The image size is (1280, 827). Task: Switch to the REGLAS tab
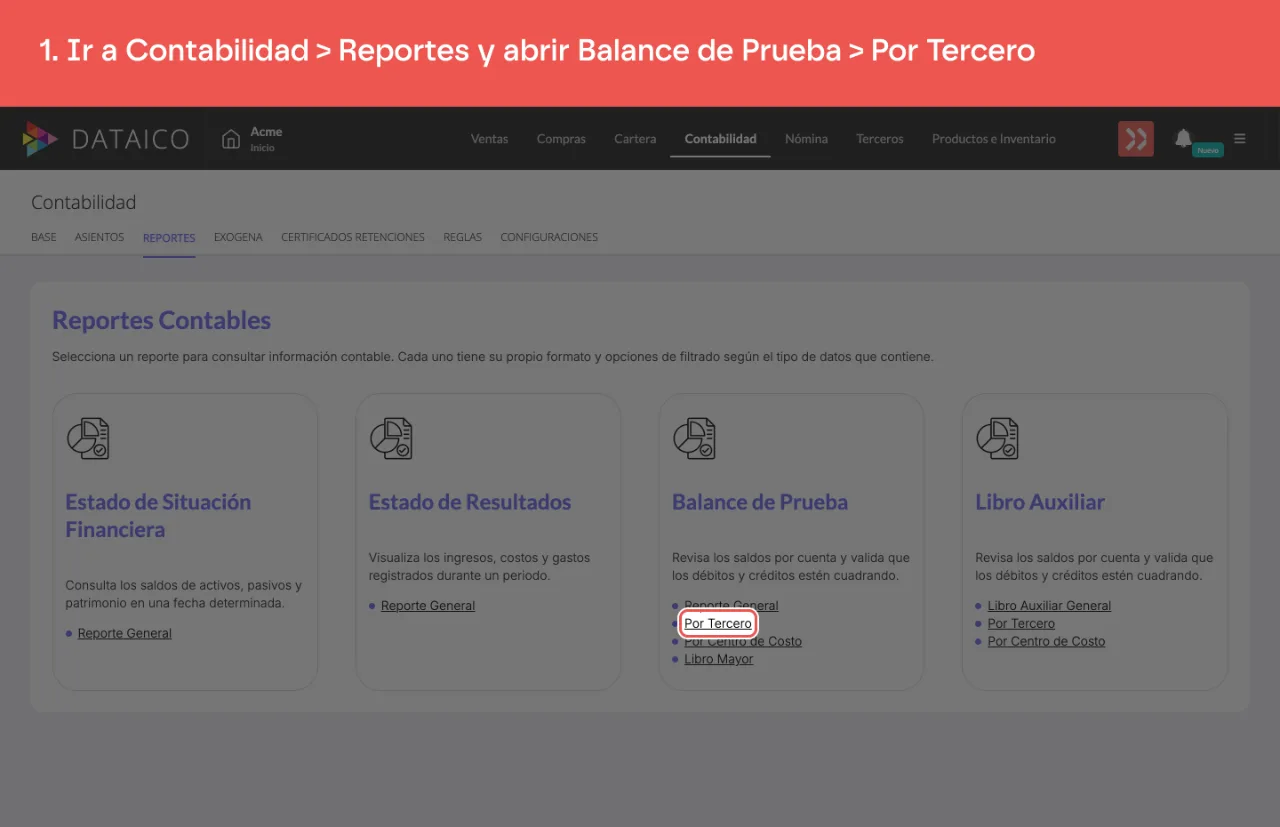(463, 237)
